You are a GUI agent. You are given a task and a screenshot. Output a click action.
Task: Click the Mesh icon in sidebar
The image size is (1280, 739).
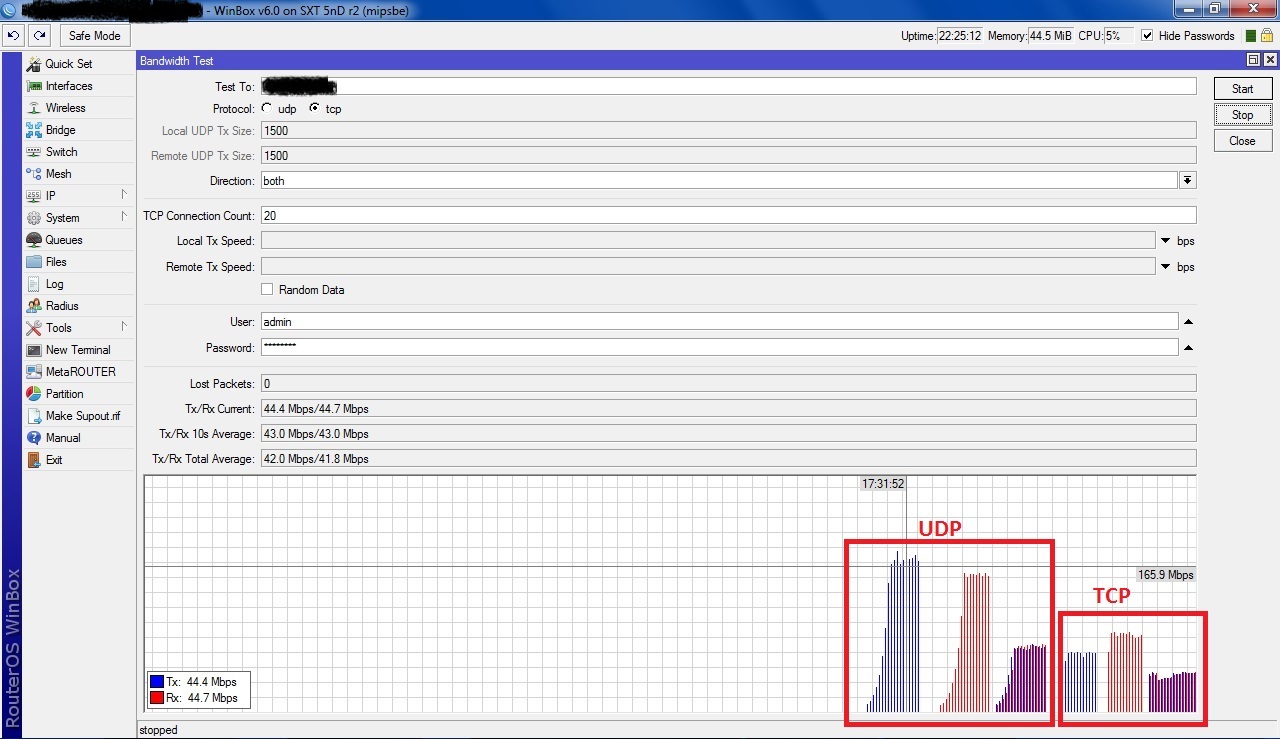(x=34, y=174)
